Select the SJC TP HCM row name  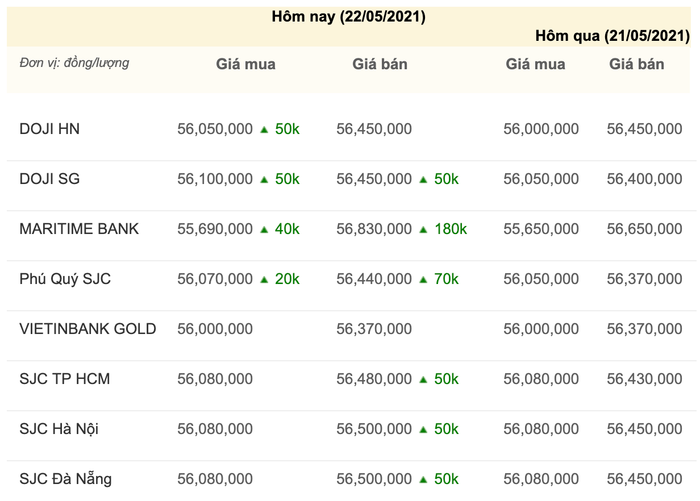pos(65,379)
